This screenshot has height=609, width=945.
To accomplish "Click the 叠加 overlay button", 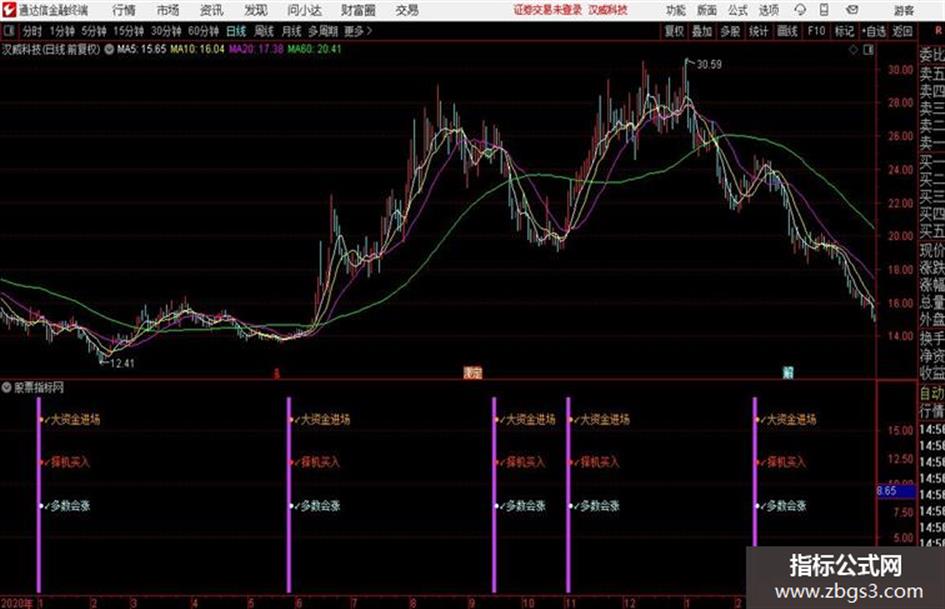I will point(702,31).
